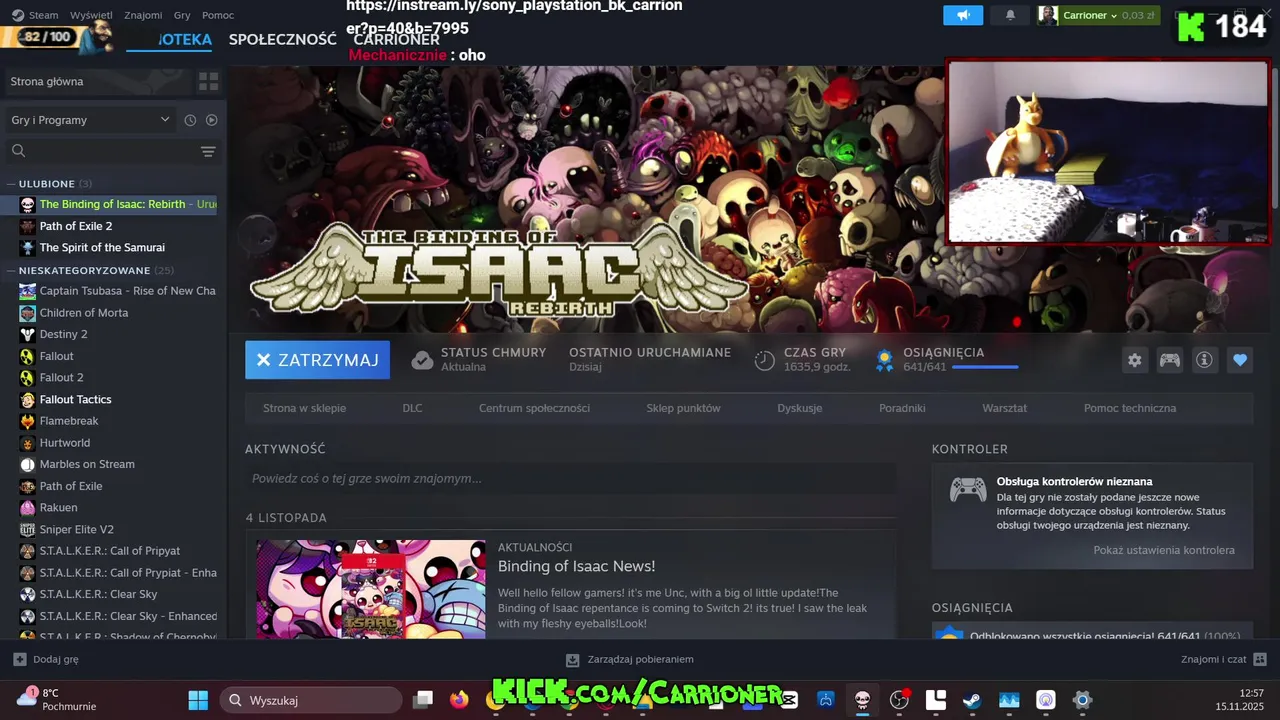Click the Carrioner profile avatar

click(1047, 15)
